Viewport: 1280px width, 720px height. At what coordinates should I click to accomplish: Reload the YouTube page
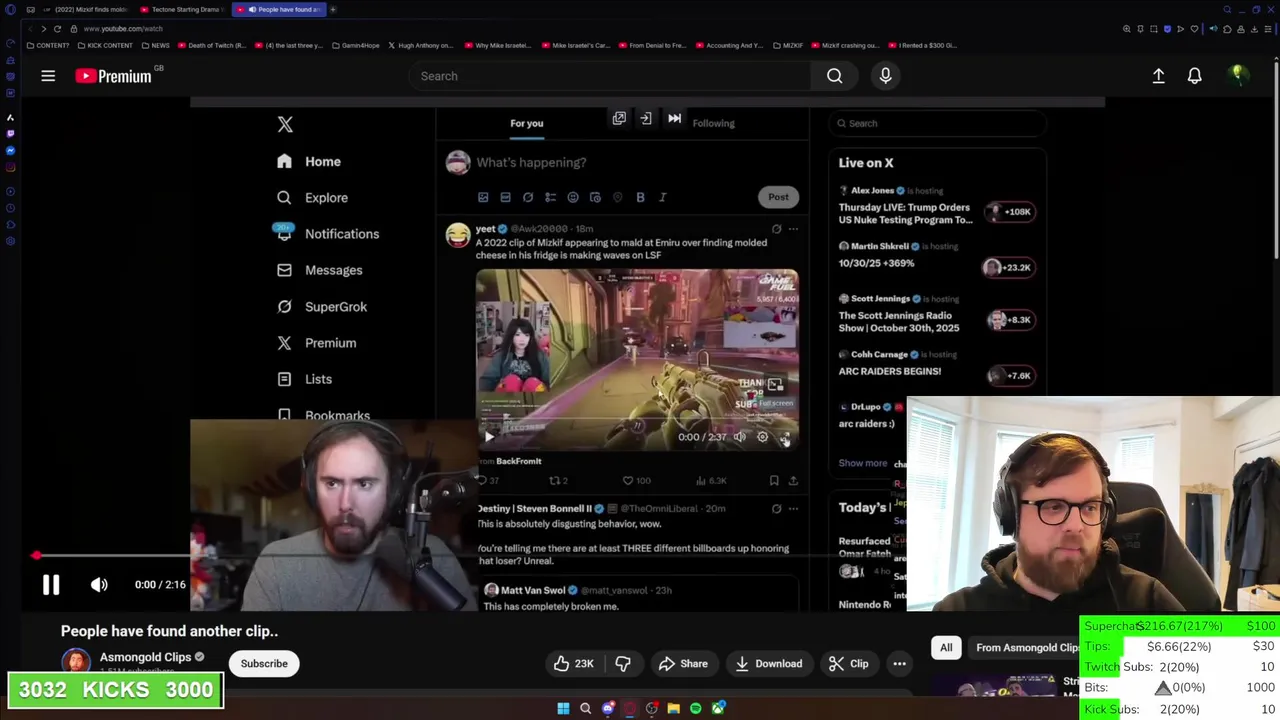58,29
